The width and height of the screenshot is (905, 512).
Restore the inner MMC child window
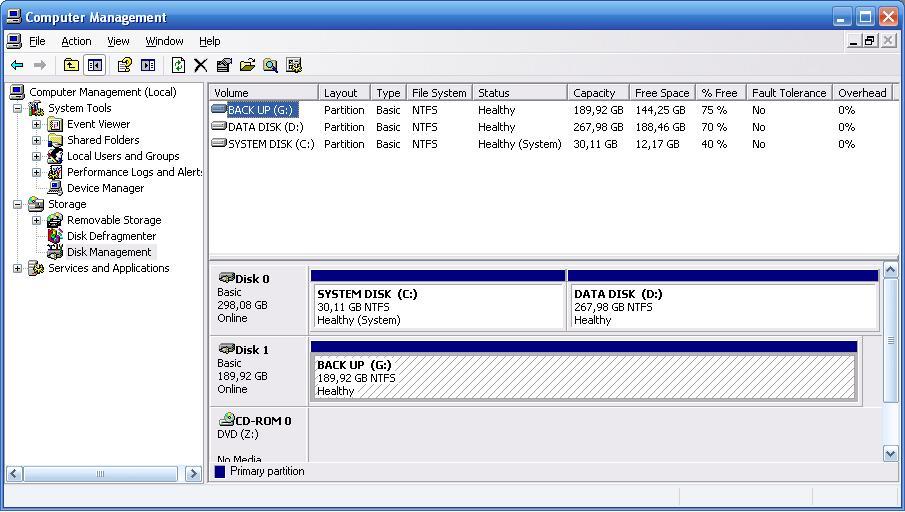click(x=870, y=41)
